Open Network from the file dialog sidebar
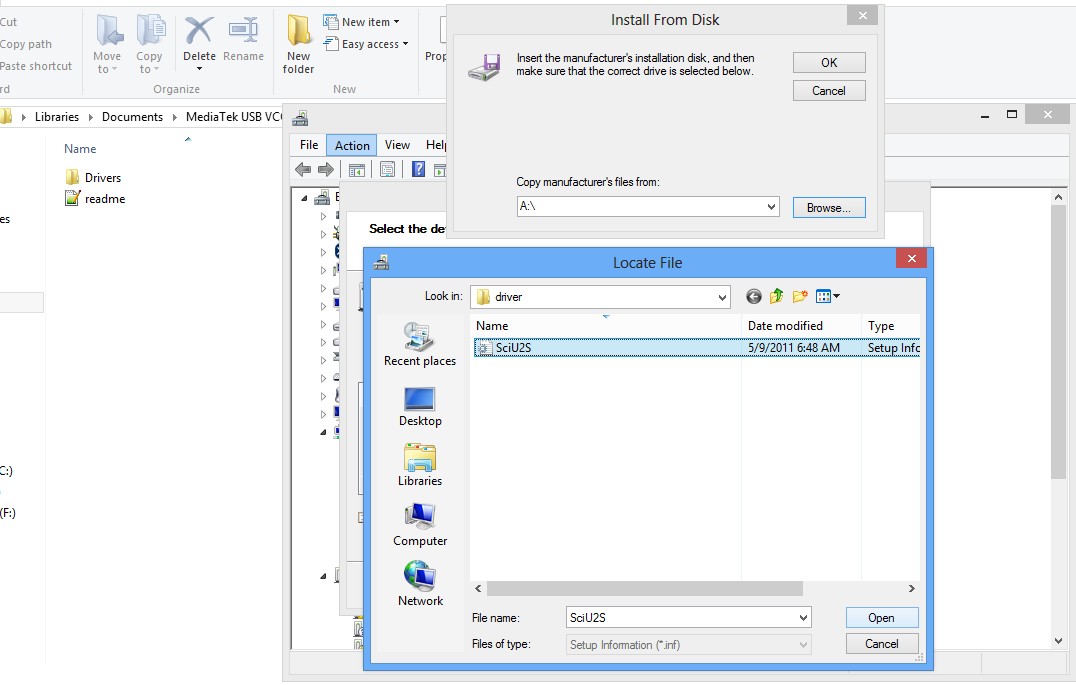 click(419, 581)
